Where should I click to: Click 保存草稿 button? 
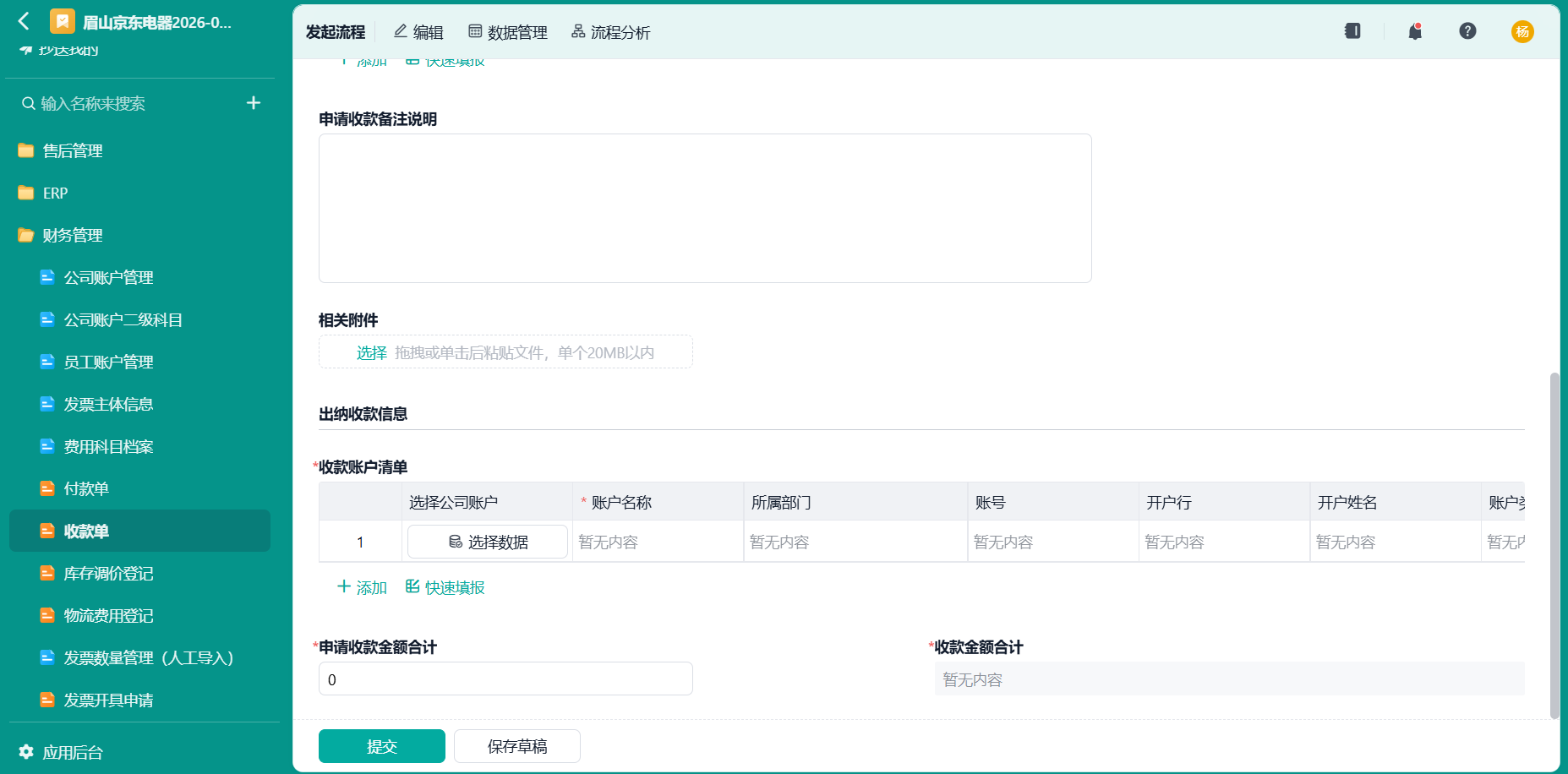(x=517, y=746)
